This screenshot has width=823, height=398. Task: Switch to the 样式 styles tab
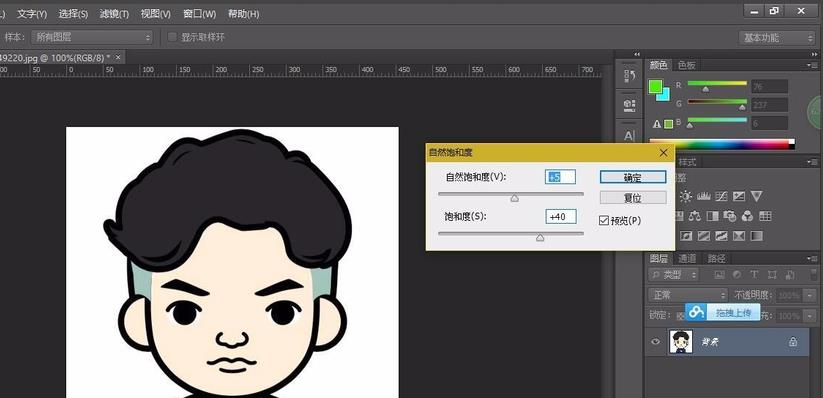[687, 162]
